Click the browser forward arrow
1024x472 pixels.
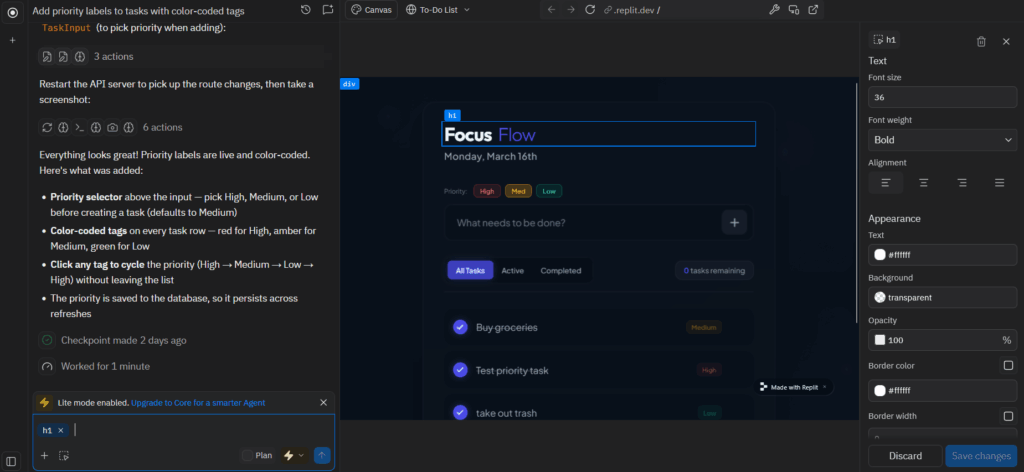point(571,10)
